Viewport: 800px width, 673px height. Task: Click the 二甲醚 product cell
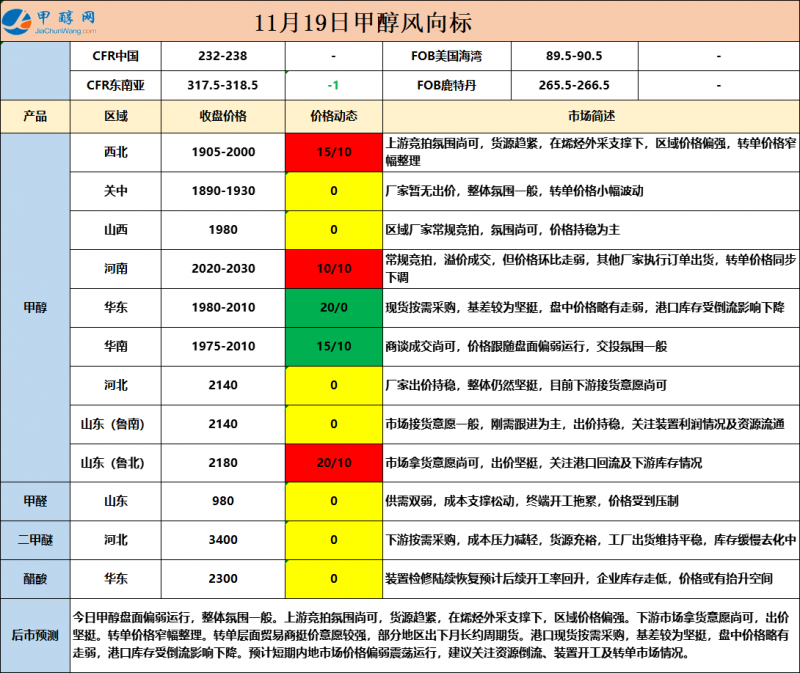tap(35, 540)
